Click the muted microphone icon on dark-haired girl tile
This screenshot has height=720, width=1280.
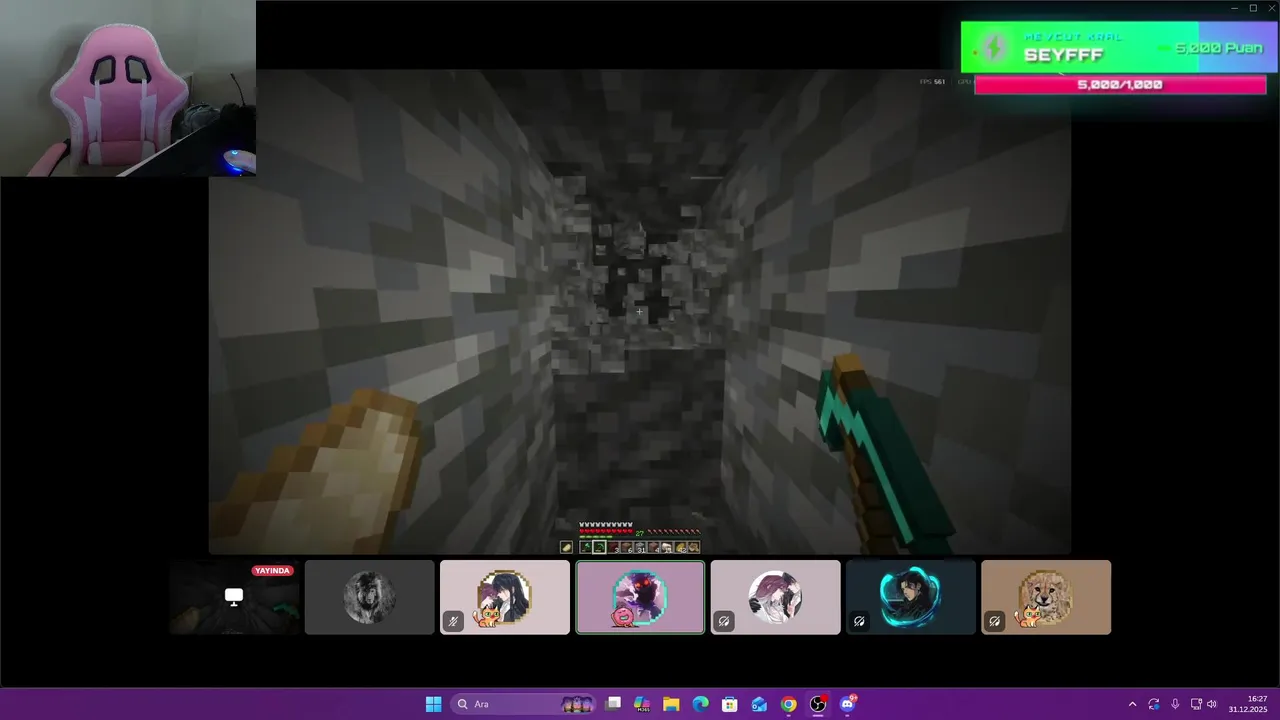click(x=453, y=621)
